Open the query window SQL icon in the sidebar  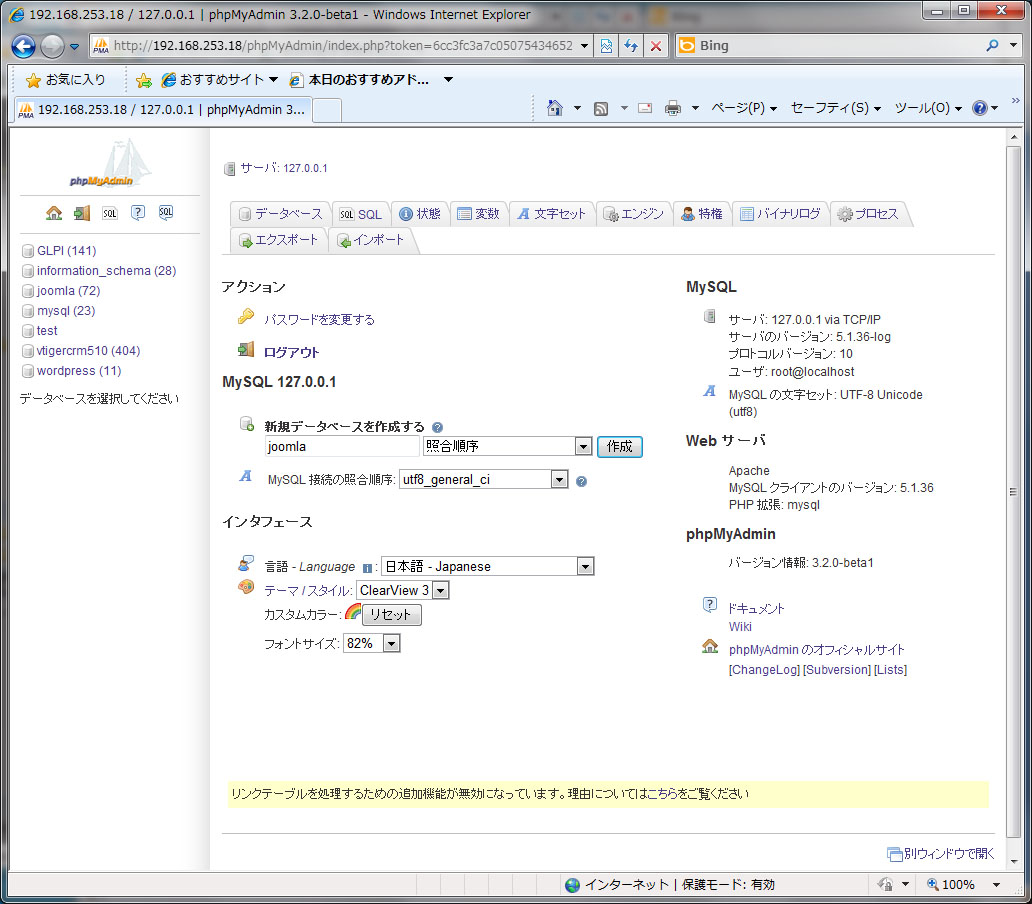[110, 213]
